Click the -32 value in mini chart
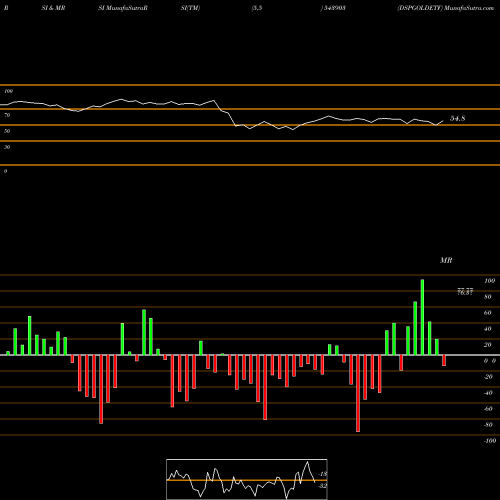Screen dimensions: 500x500 [323, 486]
